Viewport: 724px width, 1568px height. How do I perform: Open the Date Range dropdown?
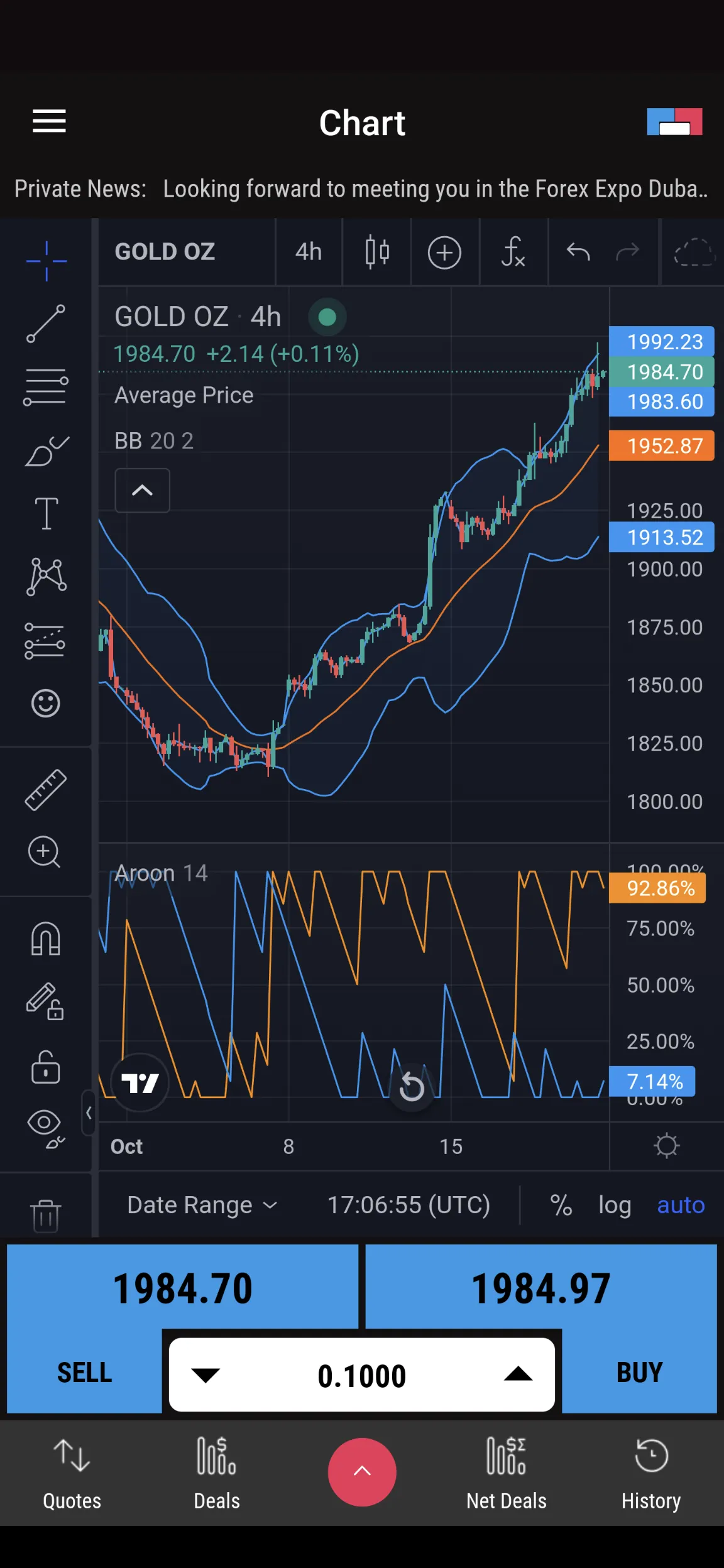click(x=202, y=1205)
